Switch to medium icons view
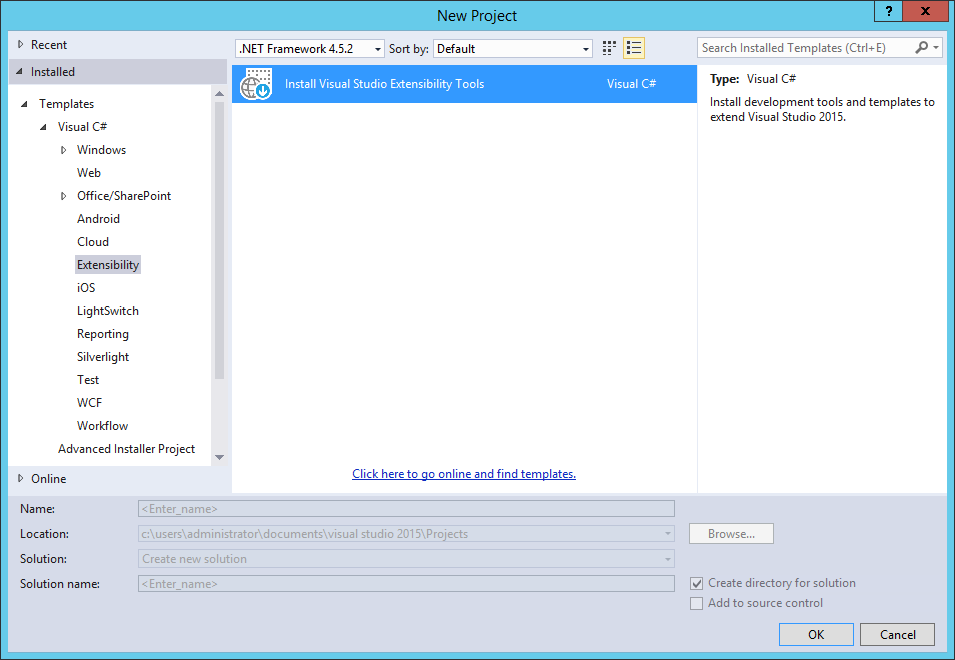 (x=609, y=48)
